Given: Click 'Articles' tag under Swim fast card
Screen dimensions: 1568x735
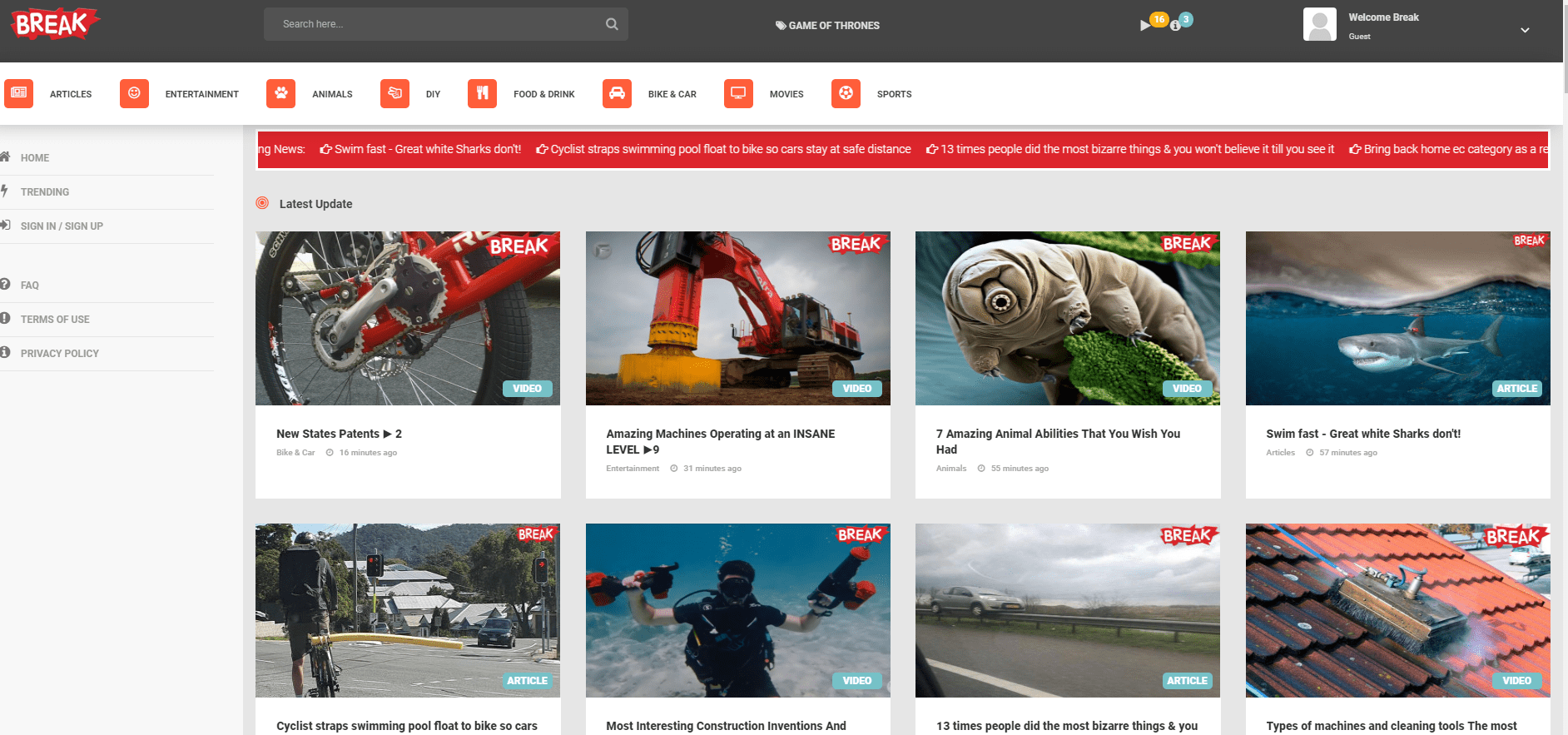Looking at the screenshot, I should click(1280, 453).
